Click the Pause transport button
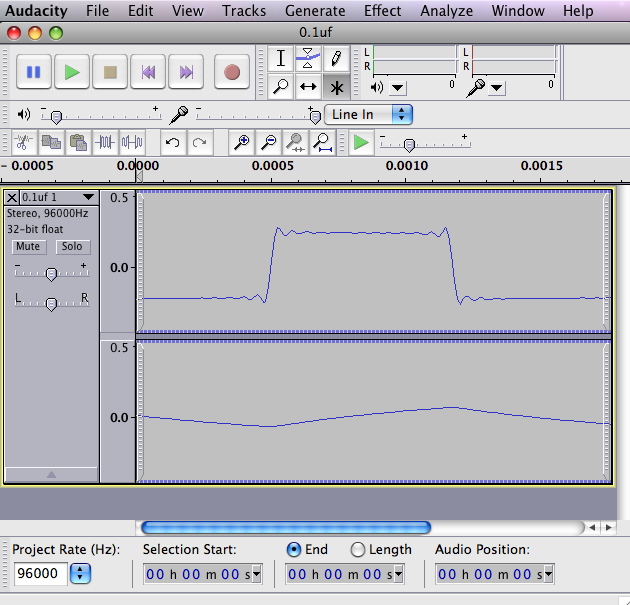 (34, 72)
